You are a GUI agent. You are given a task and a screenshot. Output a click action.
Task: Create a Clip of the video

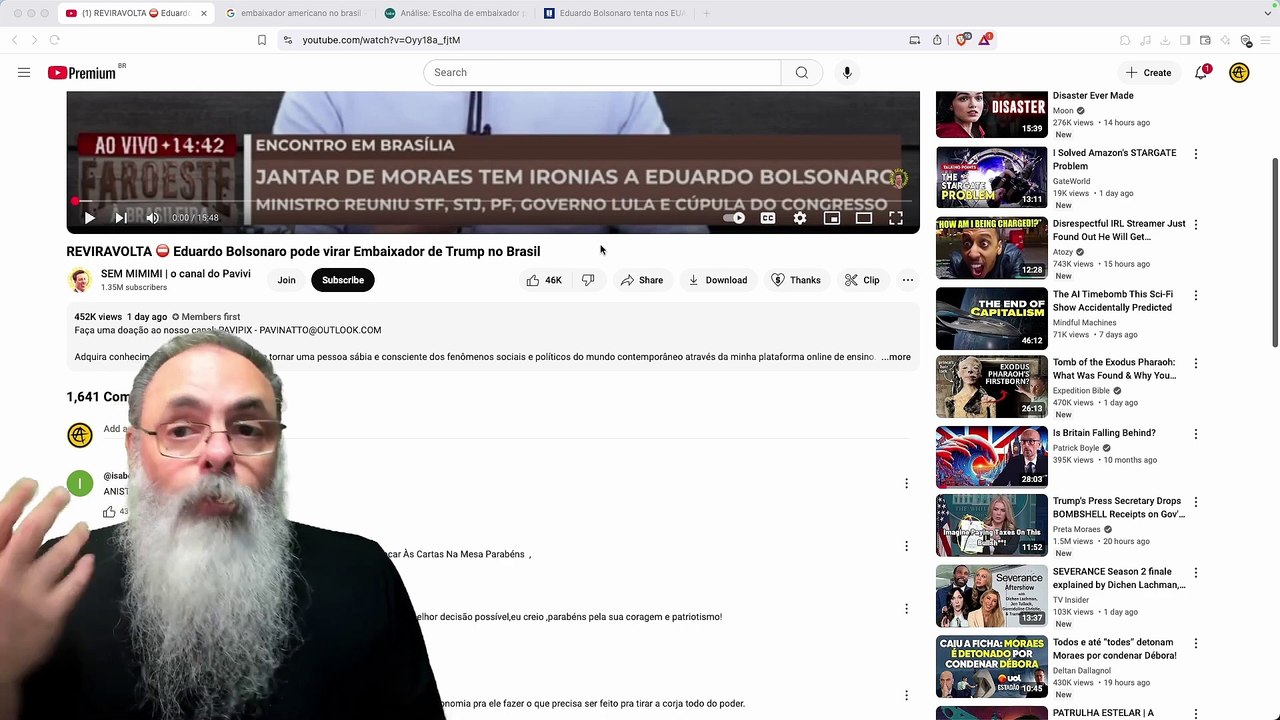pyautogui.click(x=861, y=280)
